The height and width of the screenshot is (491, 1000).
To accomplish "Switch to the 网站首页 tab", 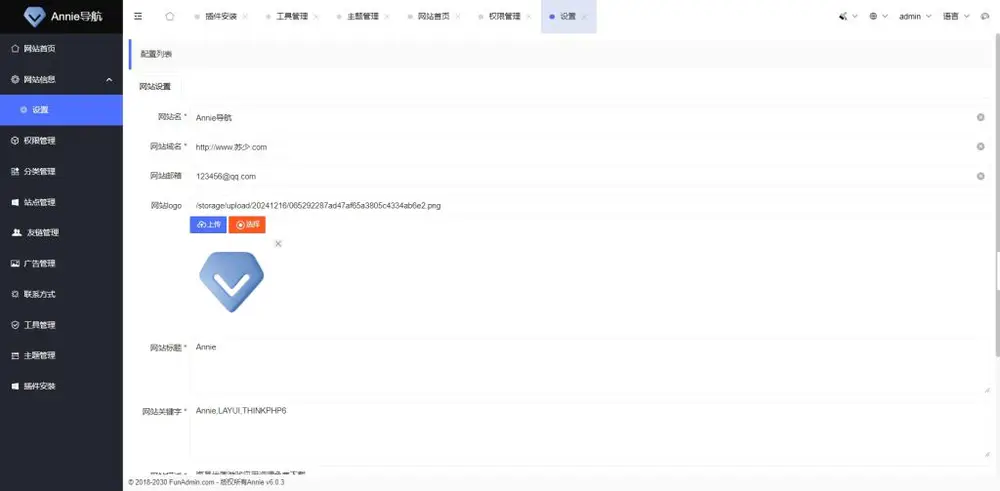I will [x=434, y=17].
